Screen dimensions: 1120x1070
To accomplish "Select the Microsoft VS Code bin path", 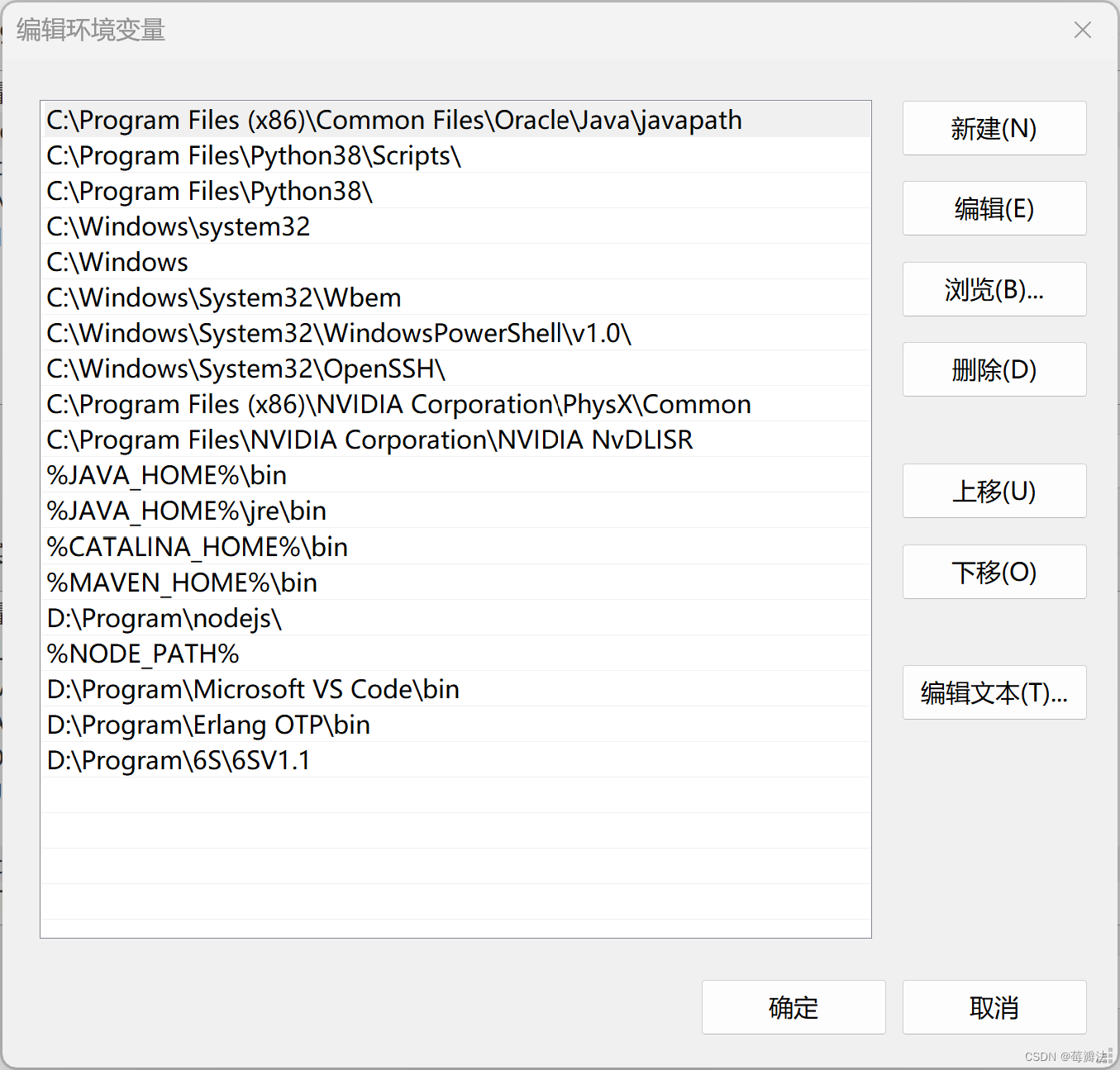I will click(x=252, y=689).
